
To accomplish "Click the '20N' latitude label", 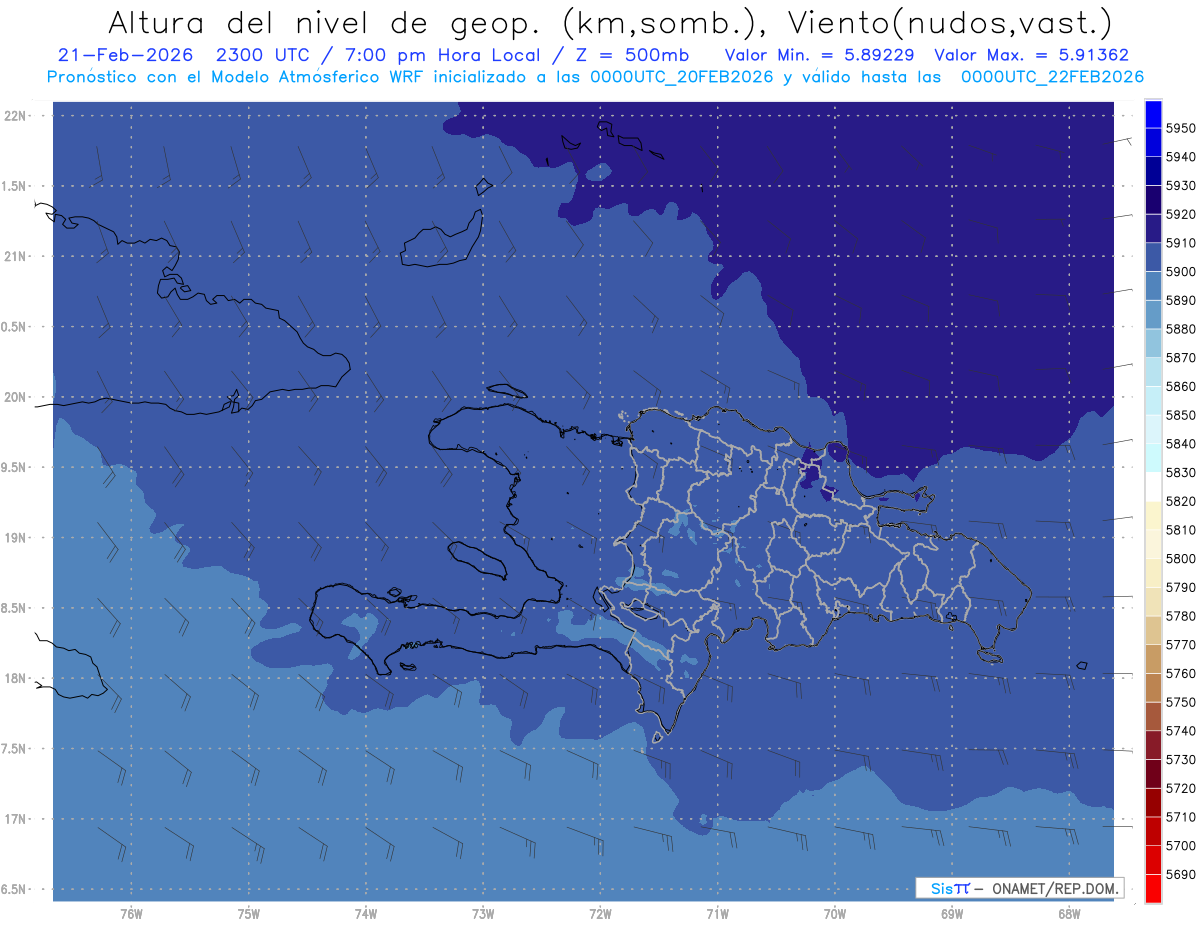I will coord(17,397).
